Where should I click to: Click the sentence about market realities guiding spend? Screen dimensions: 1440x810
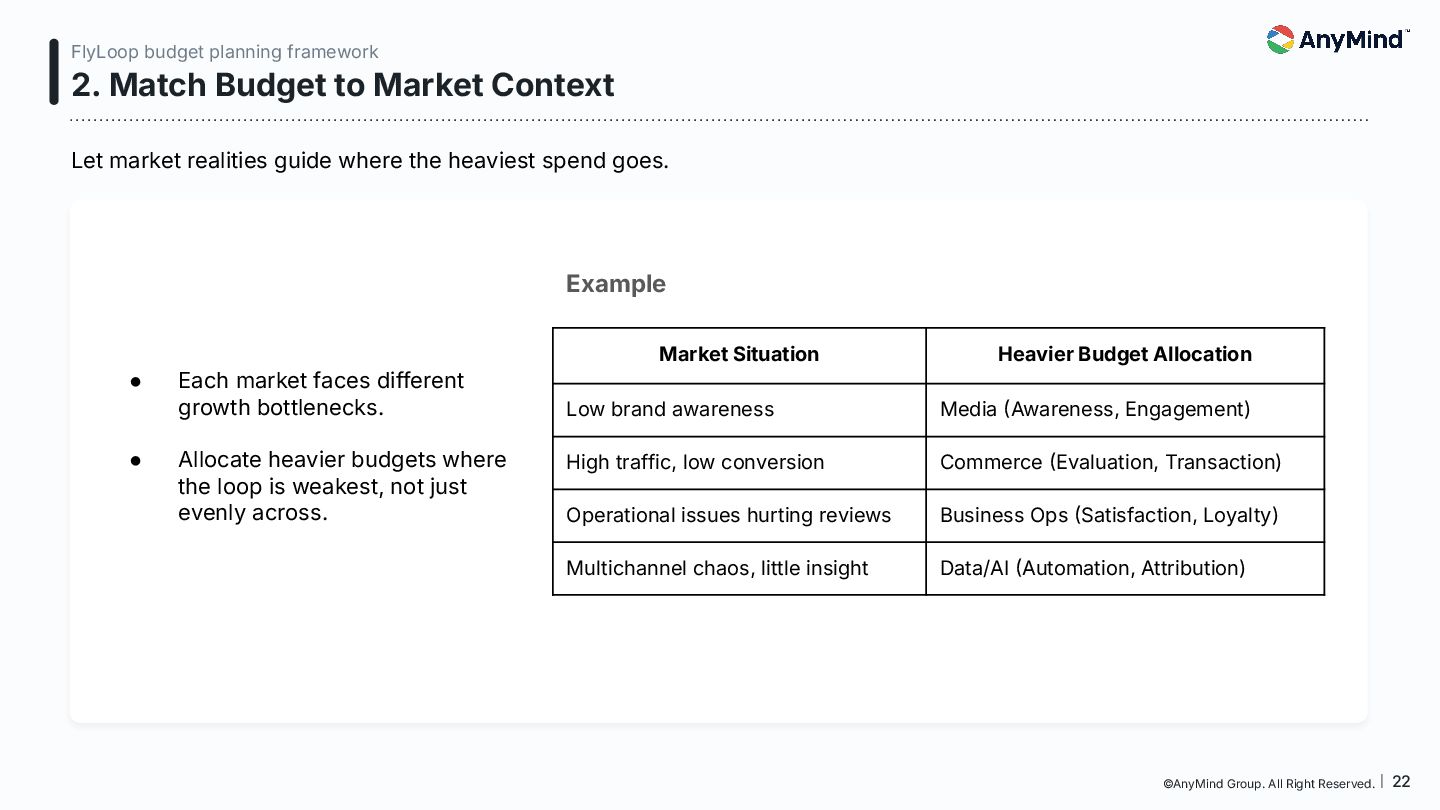370,160
